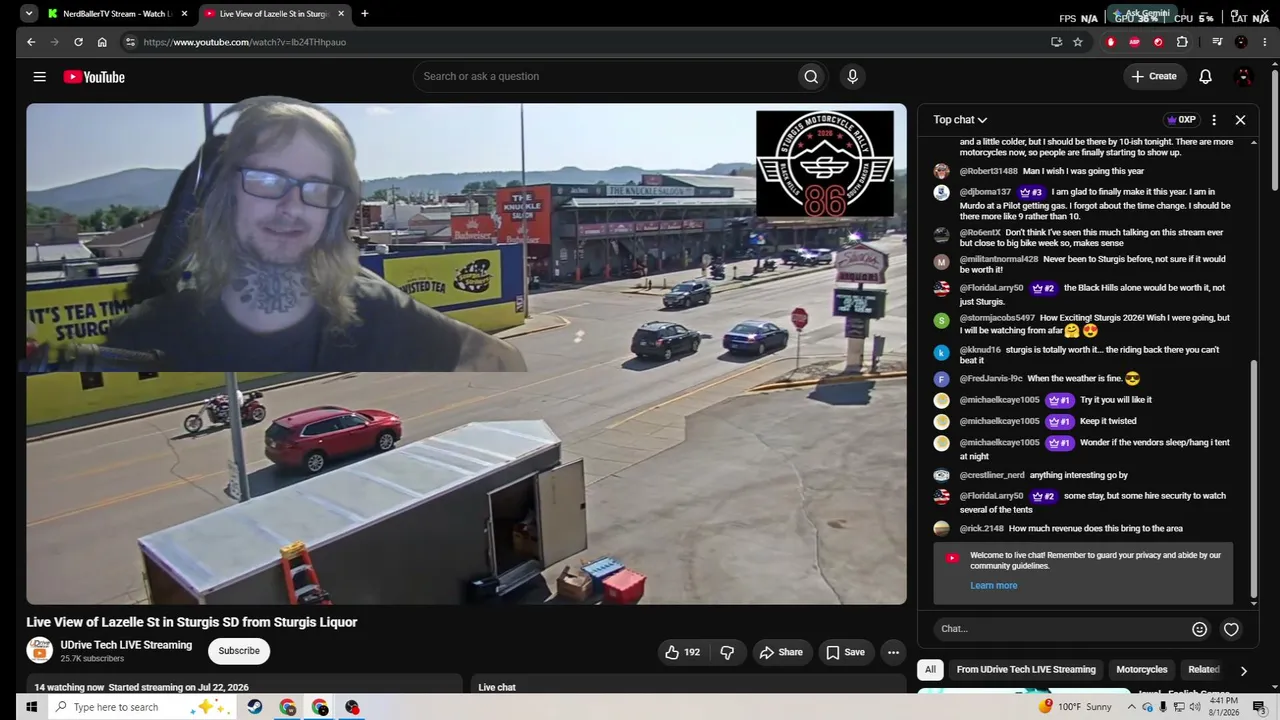Select the All filter chip
Image resolution: width=1280 pixels, height=720 pixels.
(930, 670)
